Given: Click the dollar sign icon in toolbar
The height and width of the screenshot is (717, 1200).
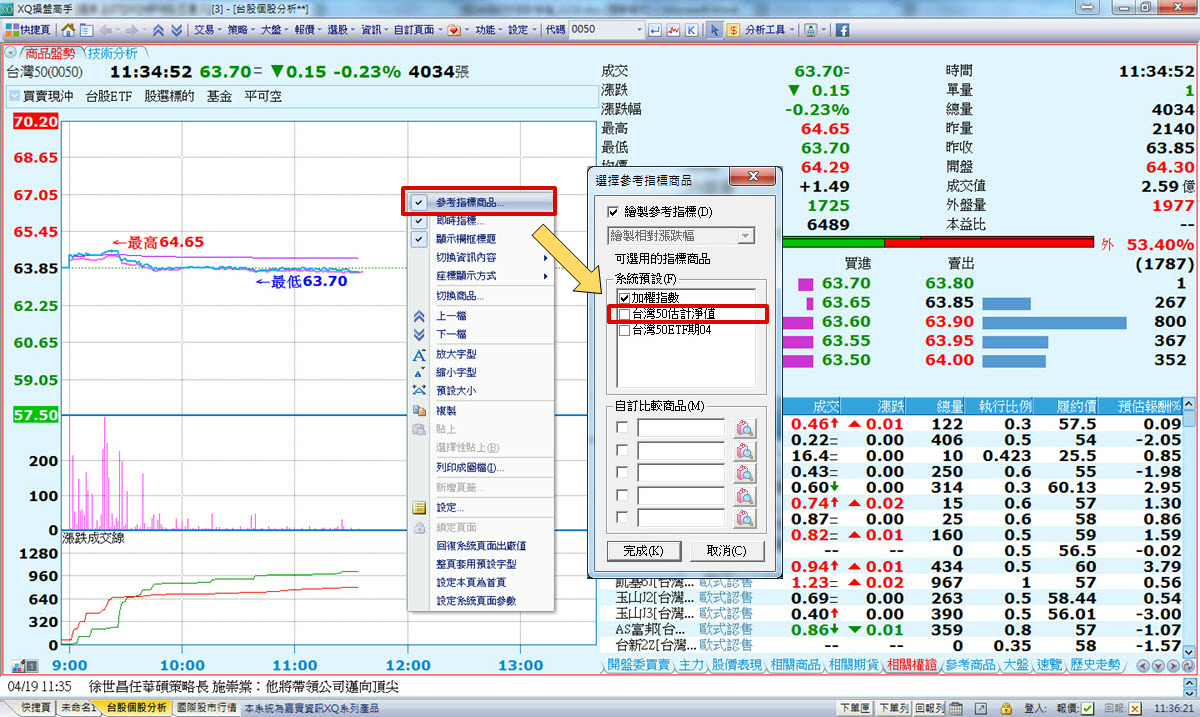Looking at the screenshot, I should coord(734,30).
